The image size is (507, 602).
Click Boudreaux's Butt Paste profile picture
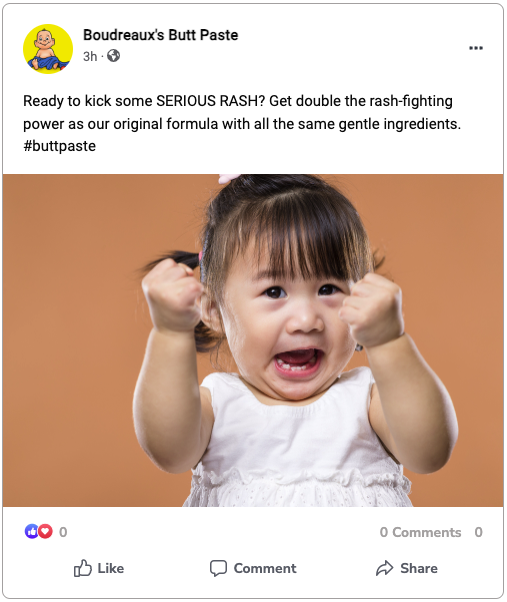(x=48, y=49)
